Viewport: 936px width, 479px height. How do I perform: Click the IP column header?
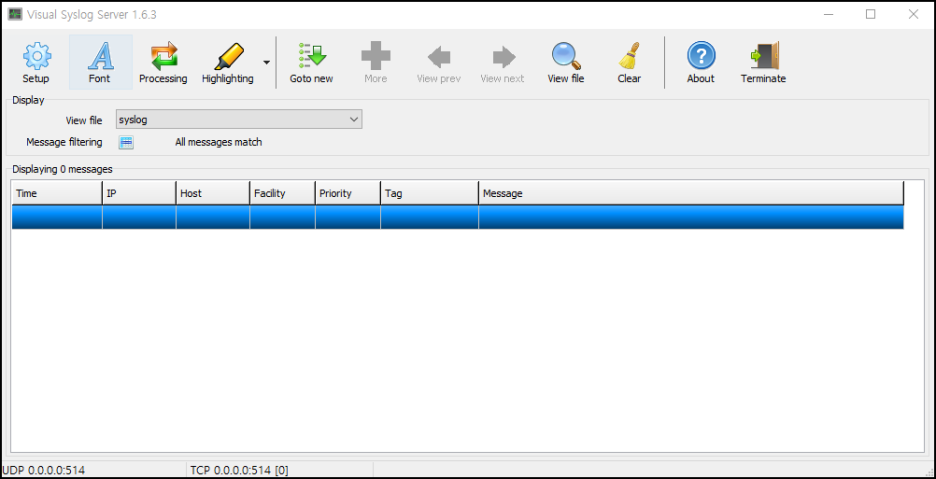[139, 194]
